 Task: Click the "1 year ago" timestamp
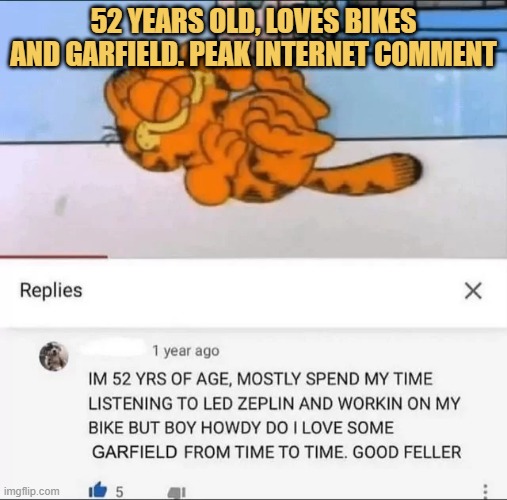pos(186,351)
